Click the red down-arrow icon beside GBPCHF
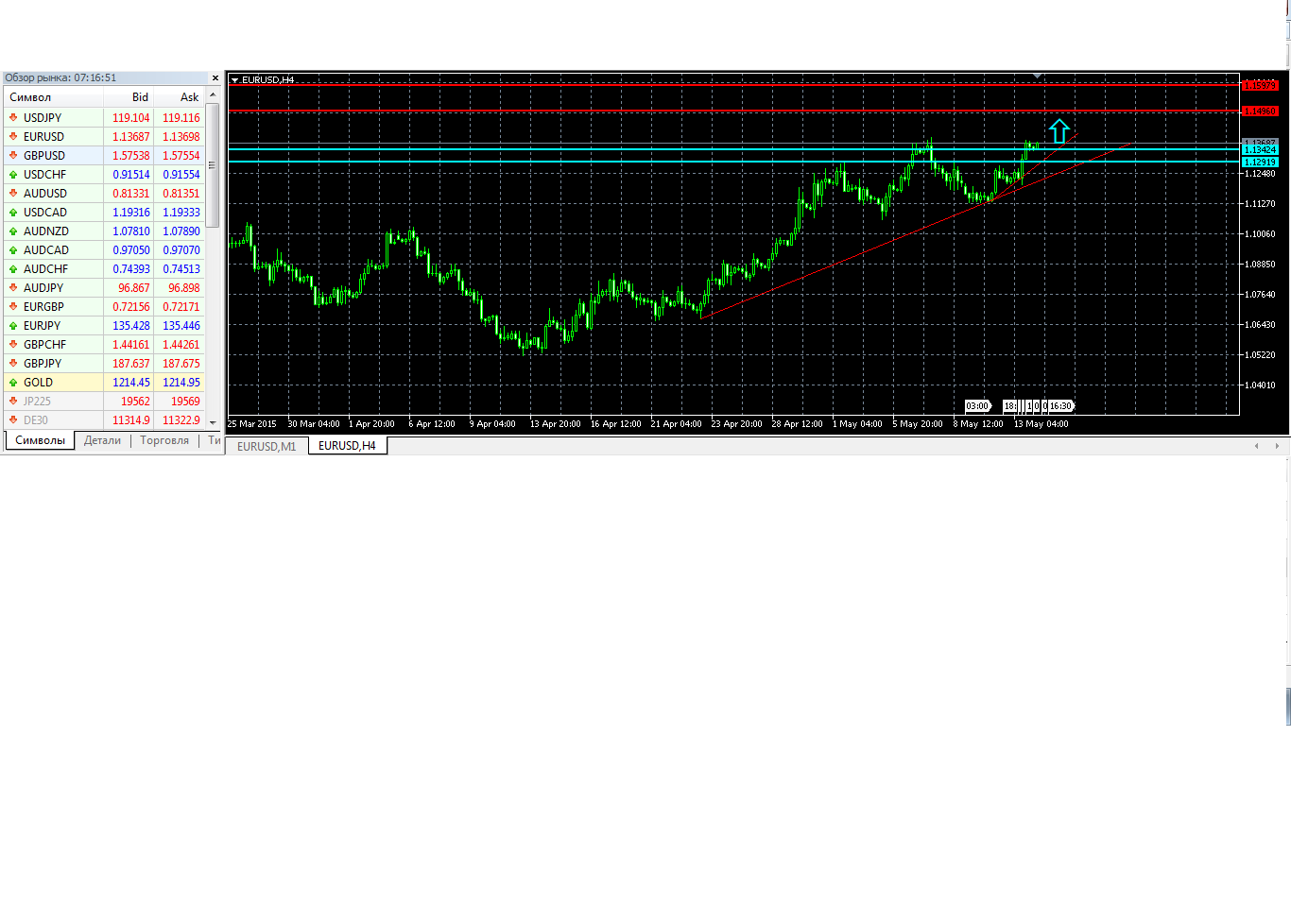 [x=13, y=345]
